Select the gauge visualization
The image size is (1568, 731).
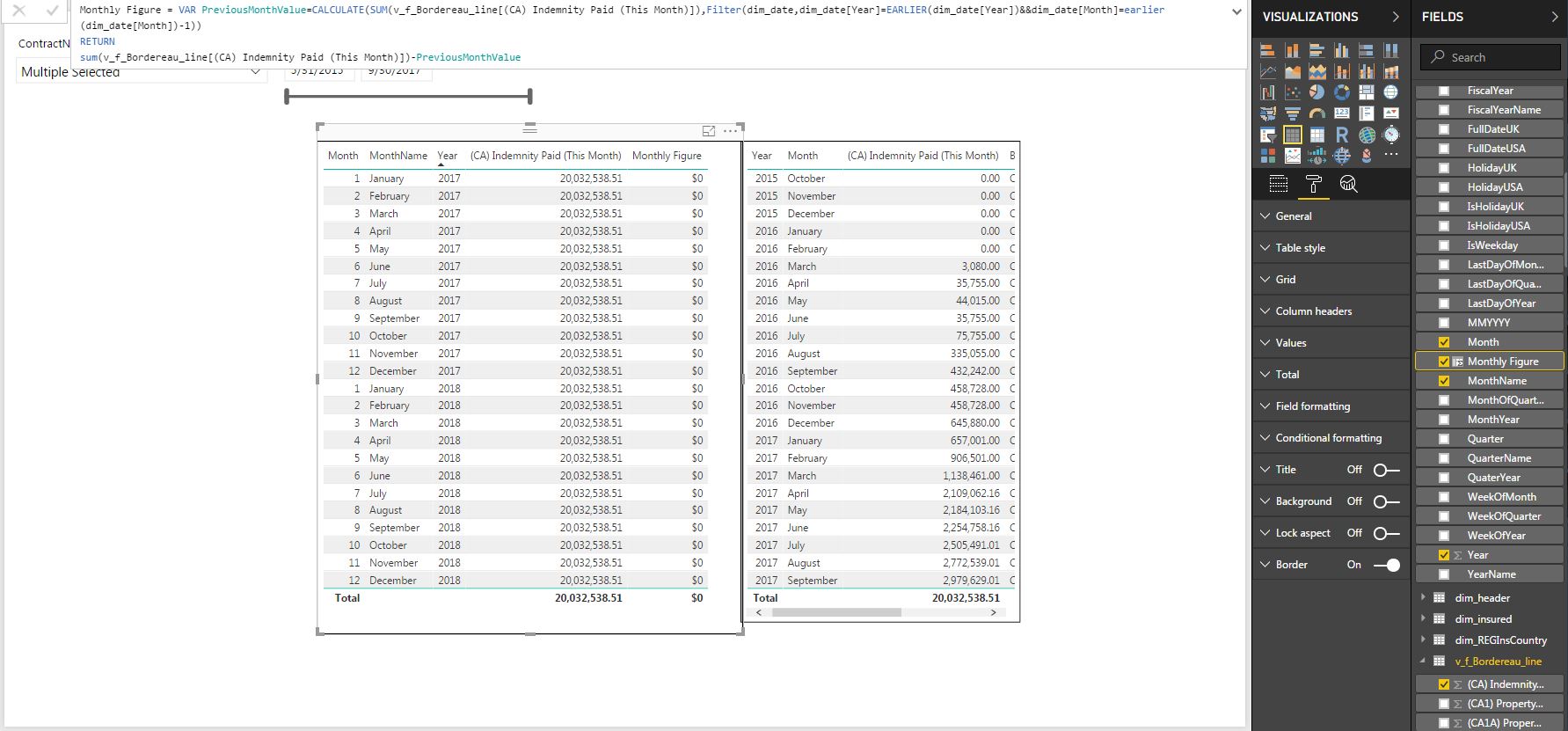1316,113
